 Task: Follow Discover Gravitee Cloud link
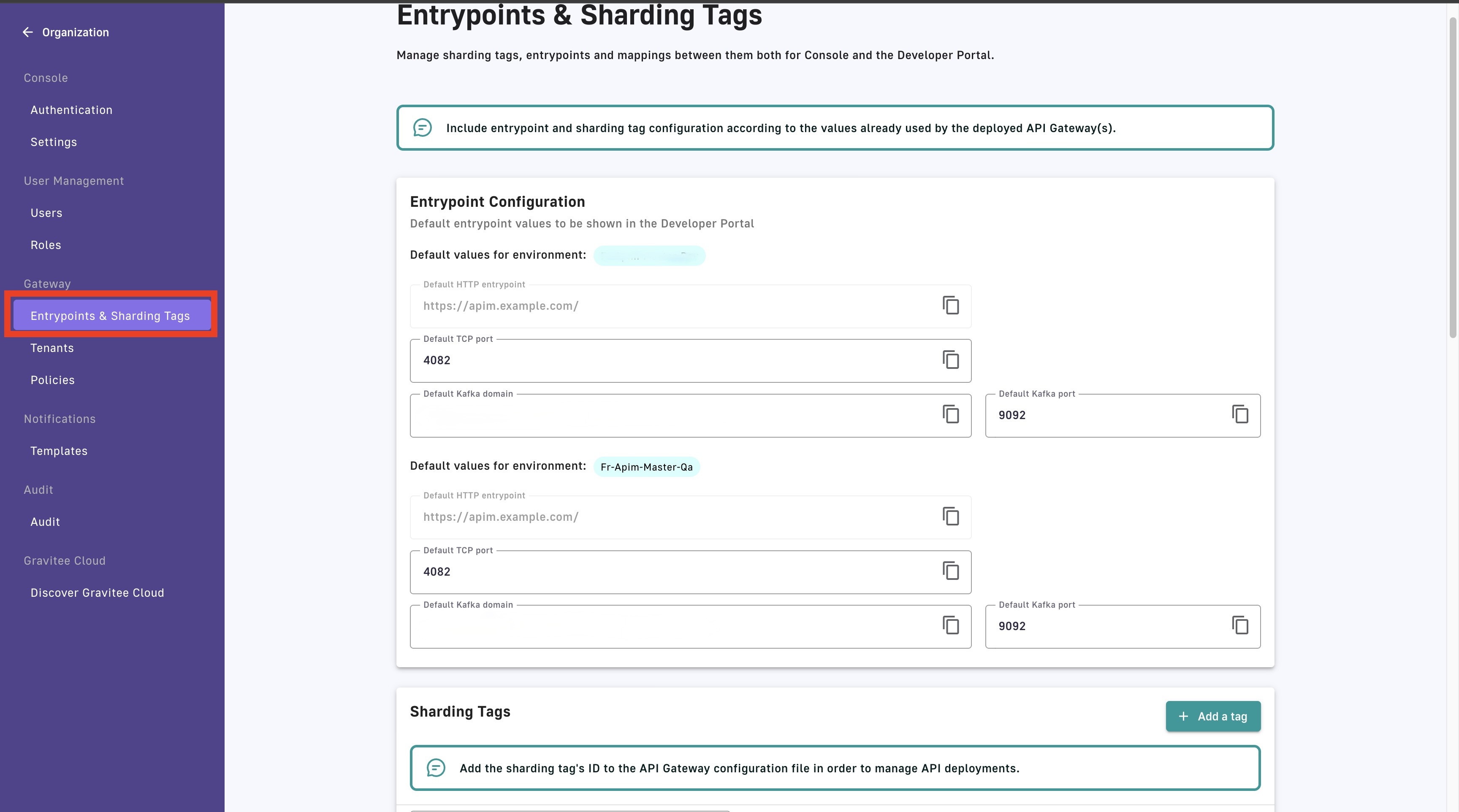98,593
